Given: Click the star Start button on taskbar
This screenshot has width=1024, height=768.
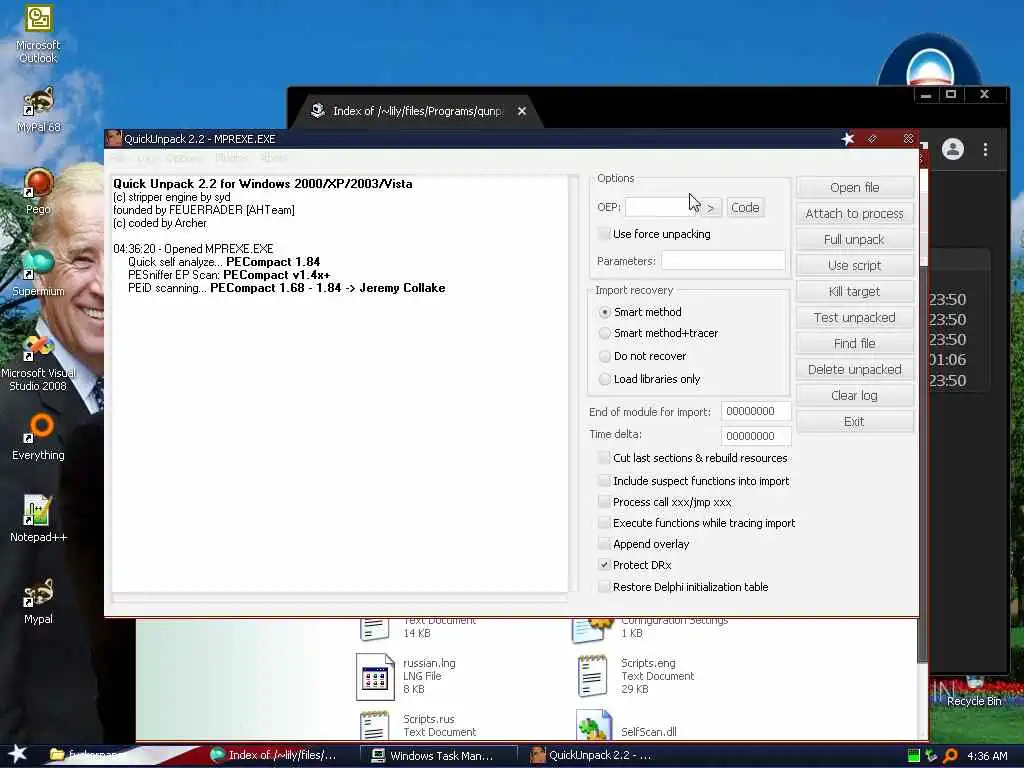Looking at the screenshot, I should tap(17, 754).
